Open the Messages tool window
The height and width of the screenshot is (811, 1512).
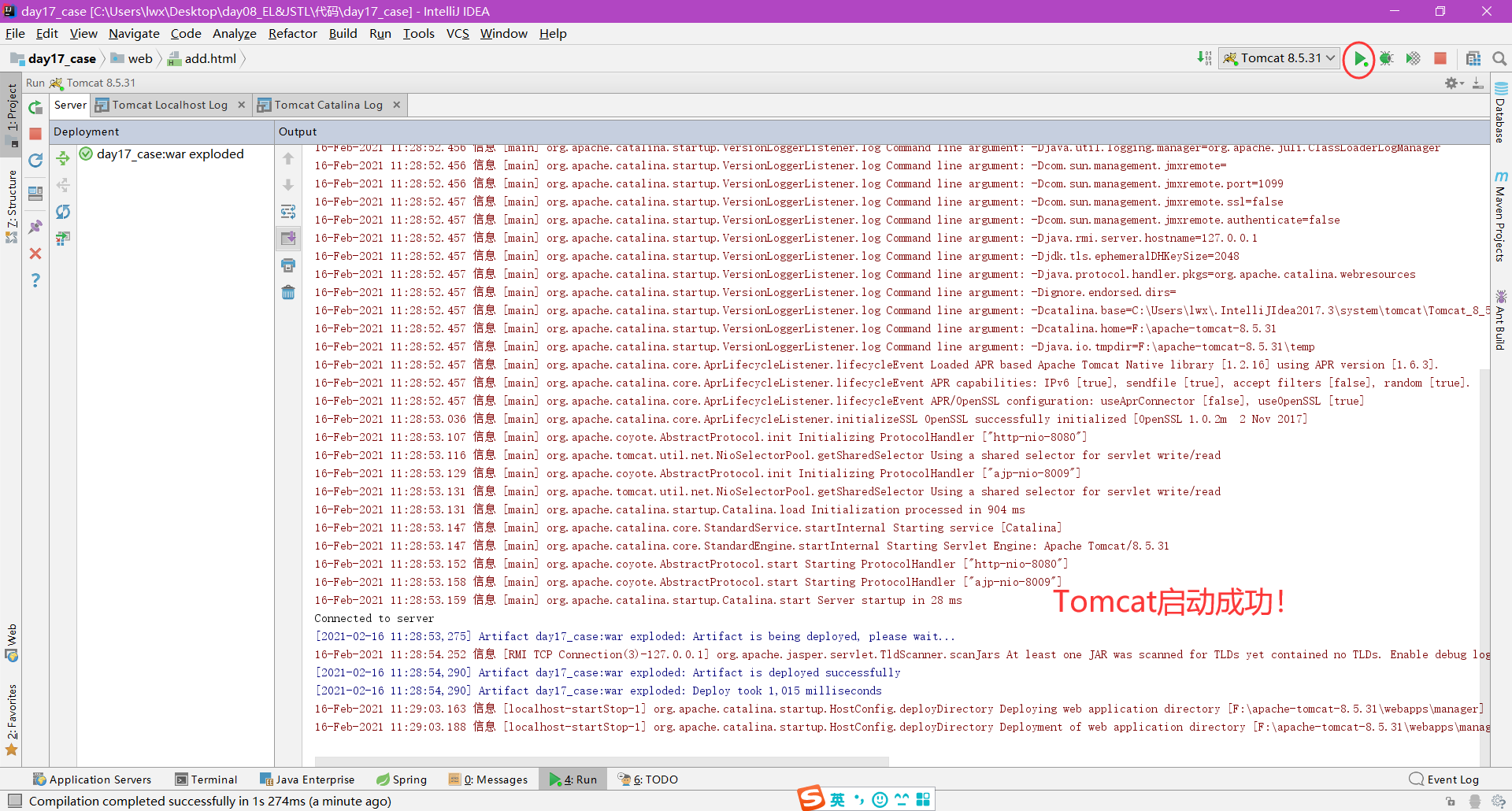[488, 780]
